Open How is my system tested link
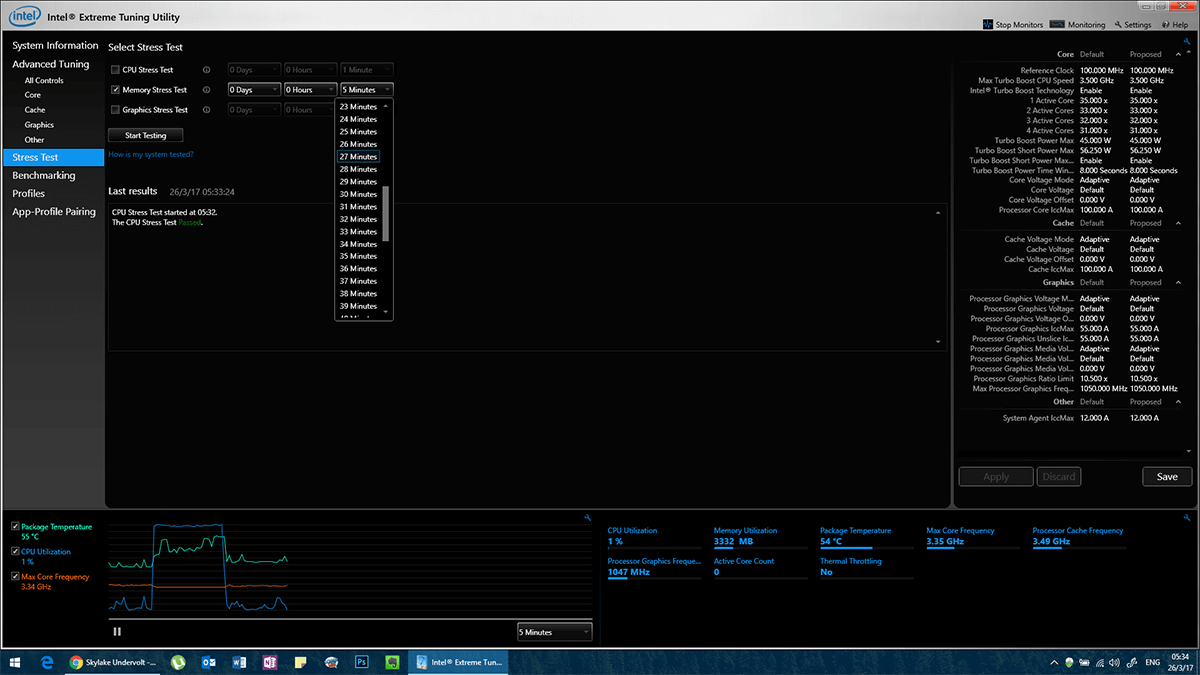1200x675 pixels. coord(151,155)
